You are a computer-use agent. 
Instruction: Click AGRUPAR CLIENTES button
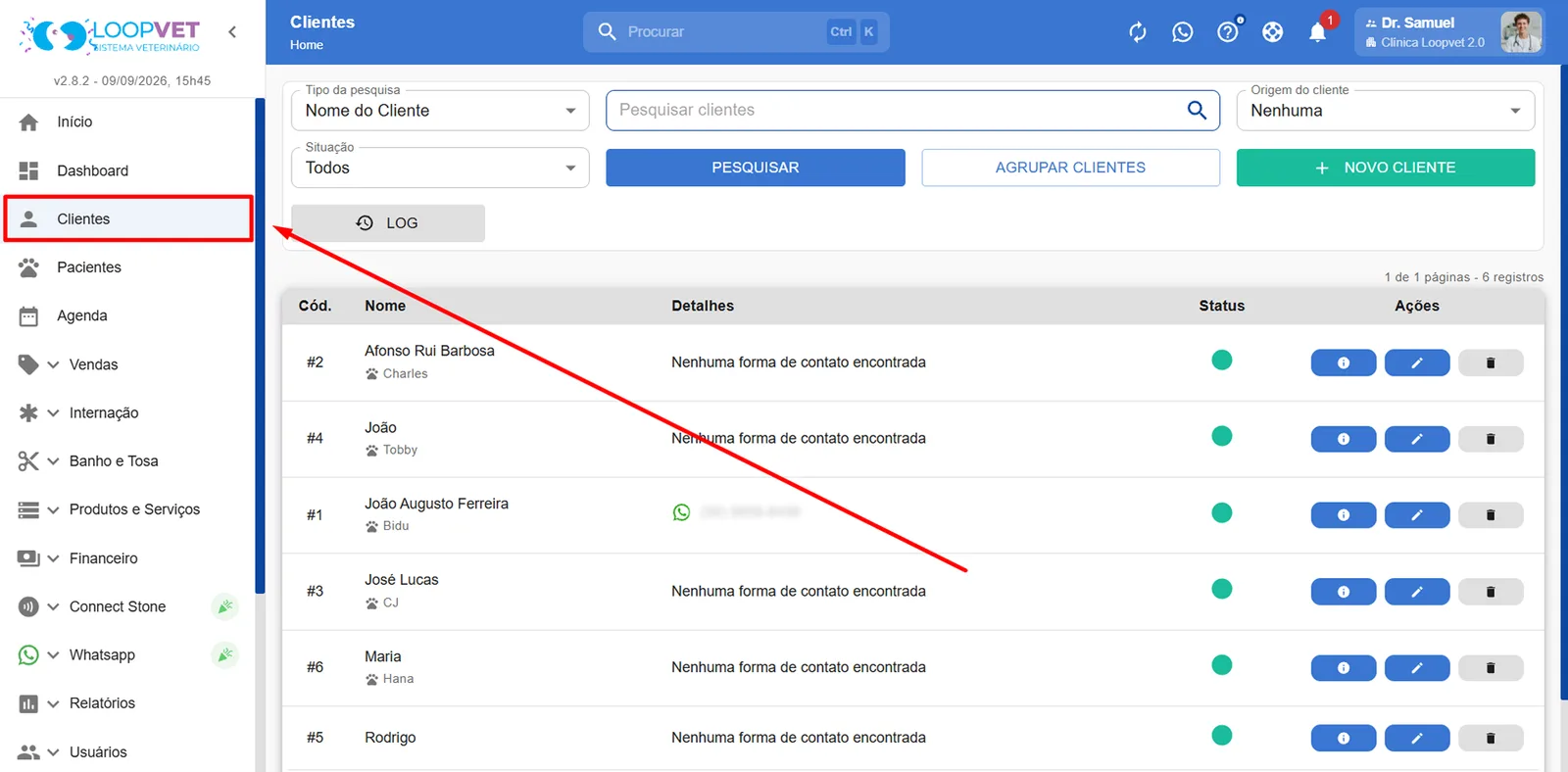click(1070, 168)
